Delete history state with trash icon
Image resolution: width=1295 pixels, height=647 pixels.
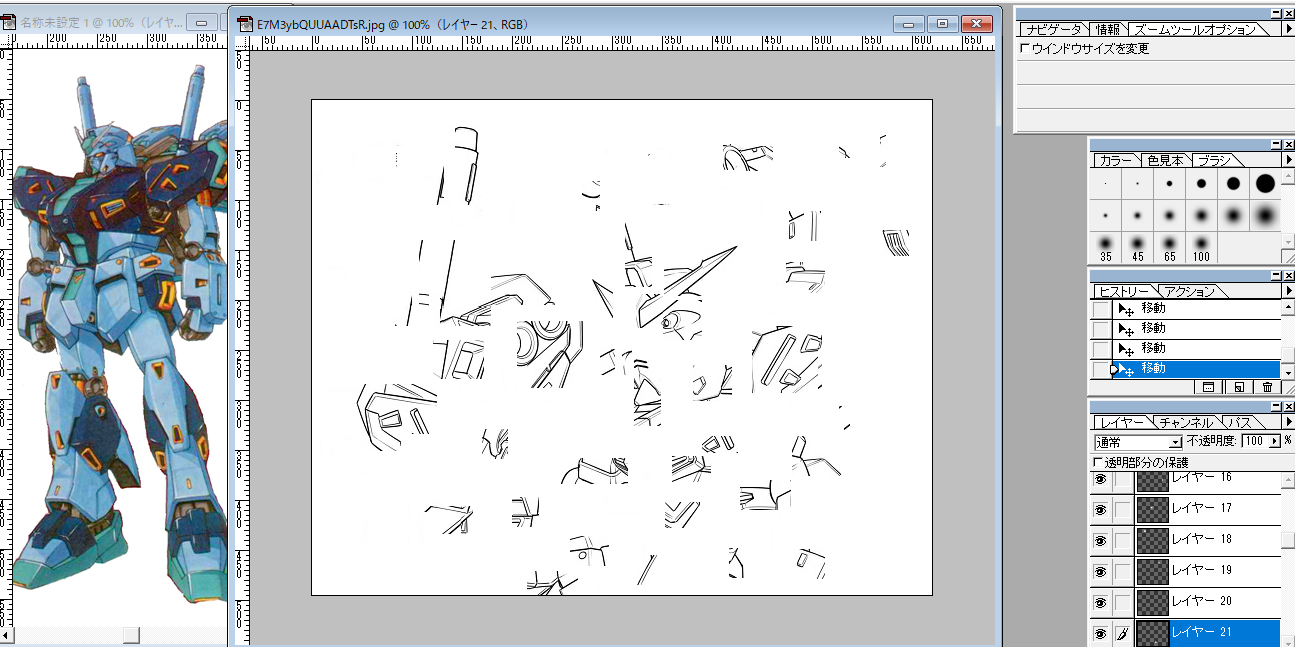(x=1267, y=387)
